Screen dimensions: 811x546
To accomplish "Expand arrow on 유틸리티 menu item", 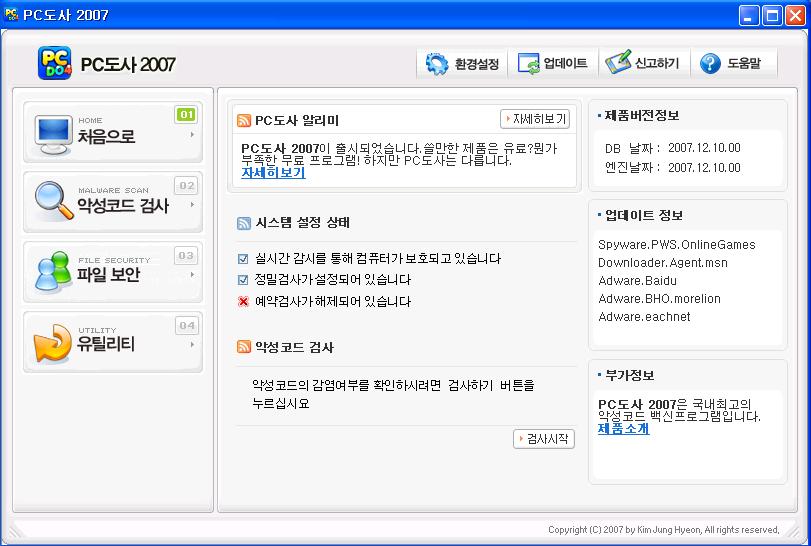I will (192, 344).
